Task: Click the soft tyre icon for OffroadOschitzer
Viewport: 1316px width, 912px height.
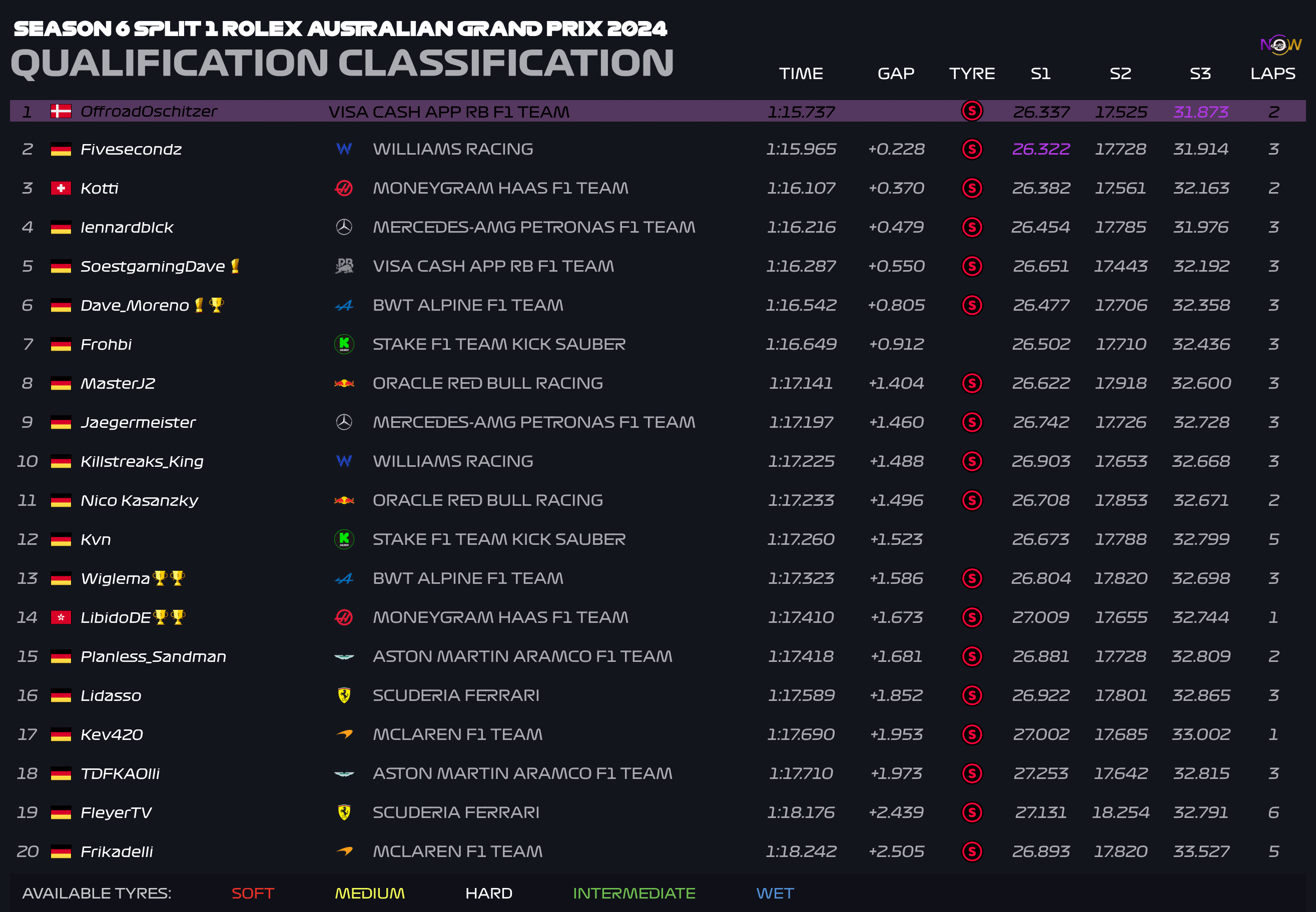Action: pos(972,111)
